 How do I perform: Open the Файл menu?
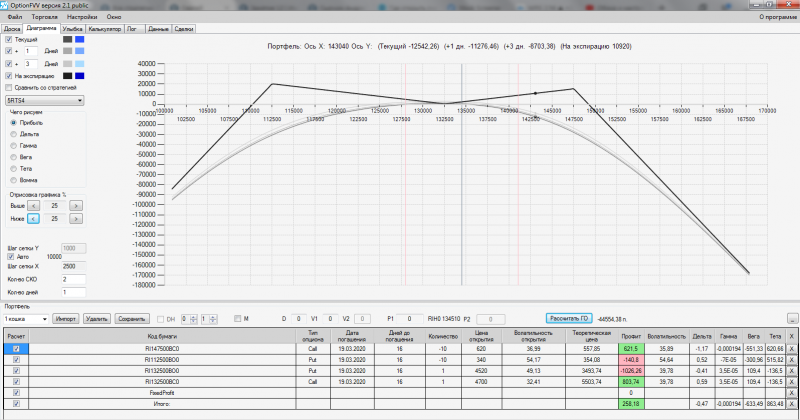tap(15, 17)
